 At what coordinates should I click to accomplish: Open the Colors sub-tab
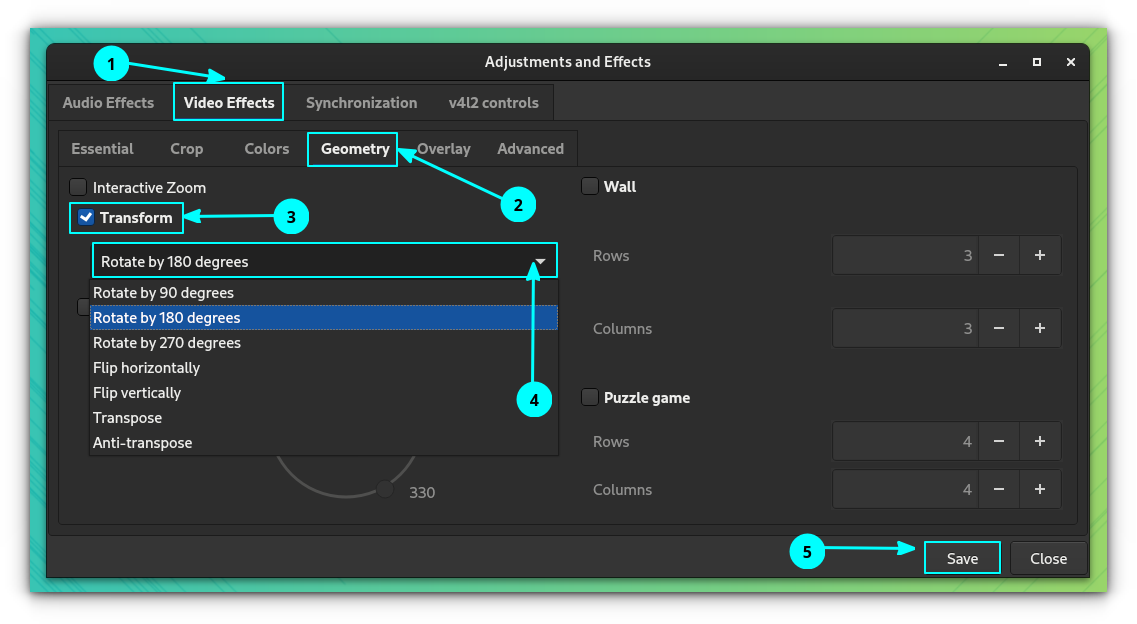[x=266, y=149]
